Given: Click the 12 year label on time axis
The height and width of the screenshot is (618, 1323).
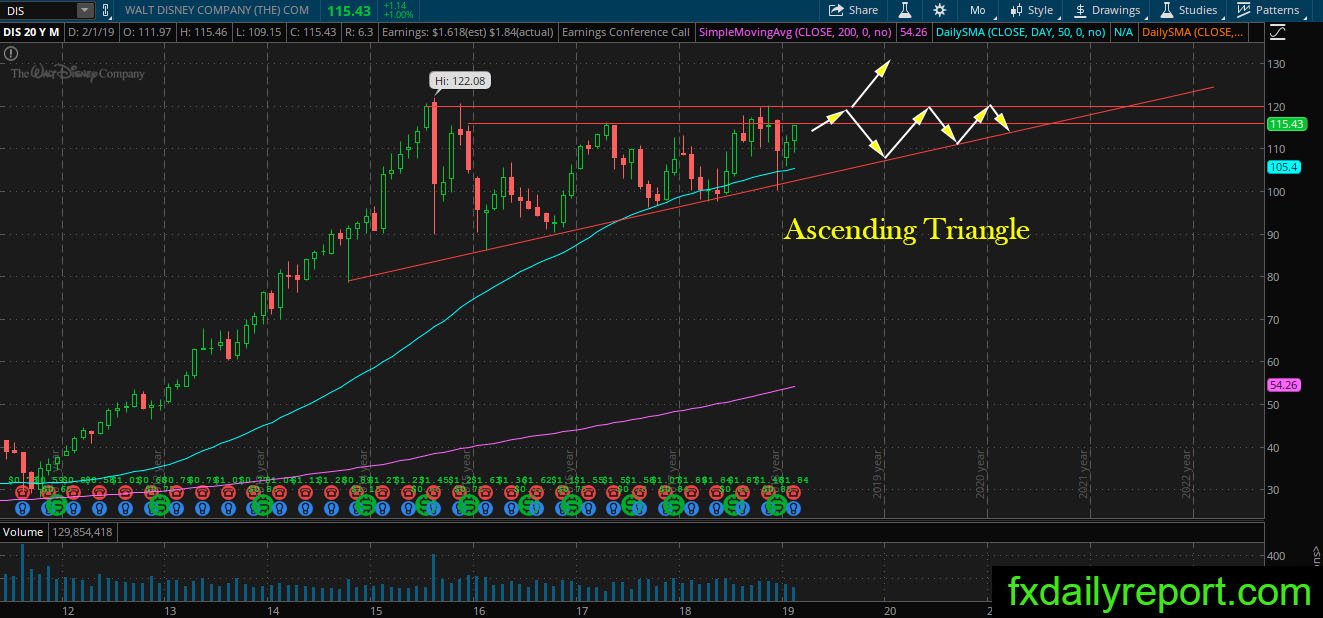Looking at the screenshot, I should click(x=68, y=610).
